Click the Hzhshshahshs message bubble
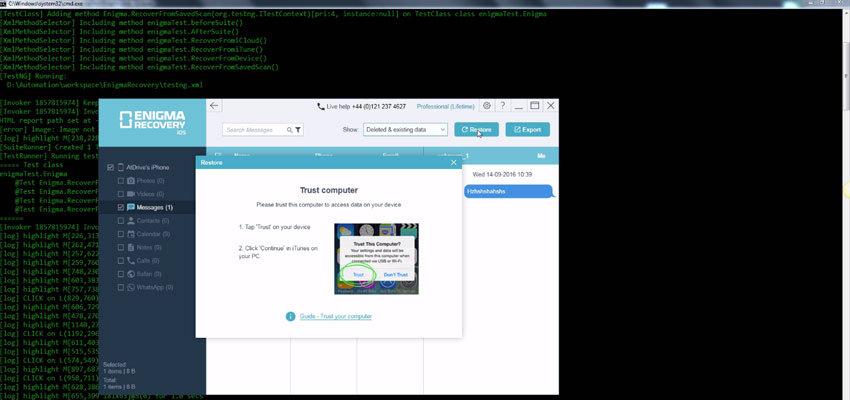The image size is (850, 400). pos(508,191)
